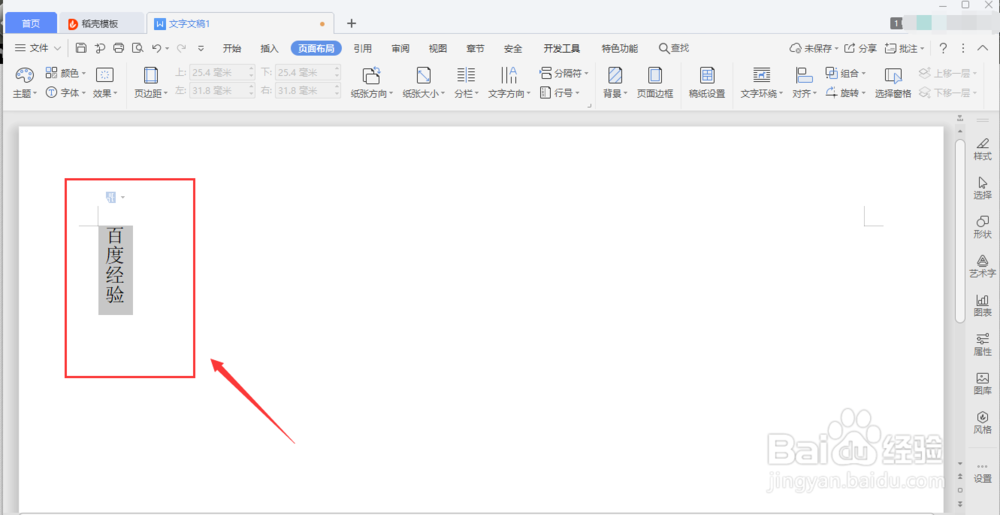The image size is (1000, 515).
Task: Switch to the 安全 ribbon tab
Action: 513,48
